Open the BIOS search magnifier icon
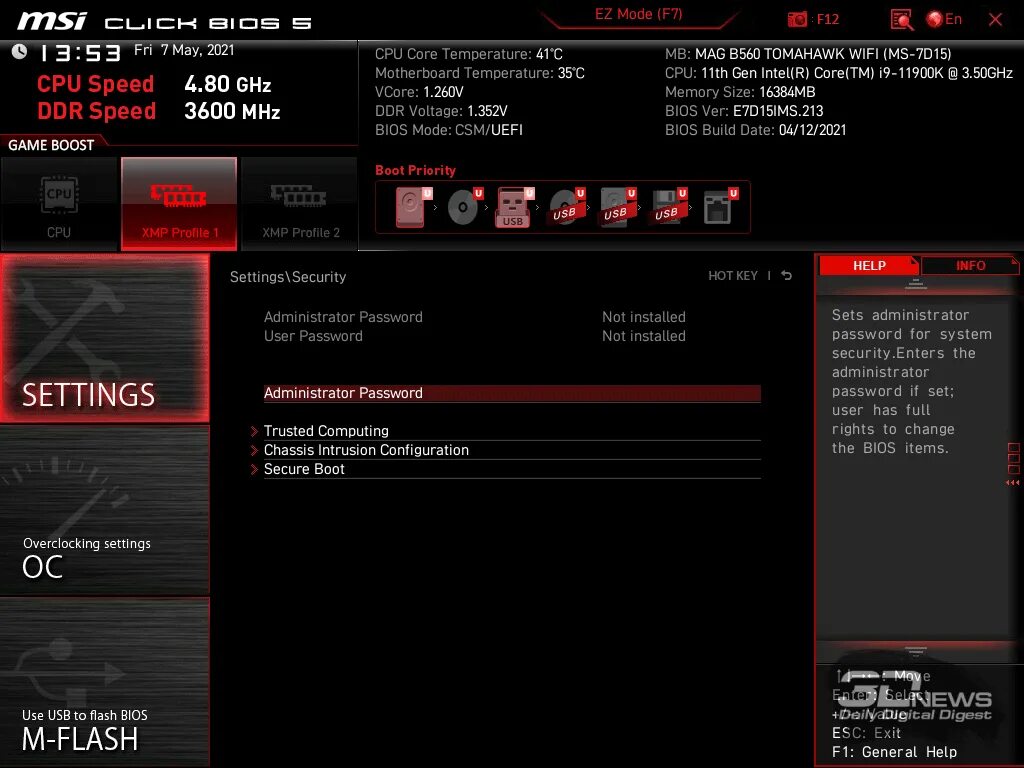 [902, 20]
